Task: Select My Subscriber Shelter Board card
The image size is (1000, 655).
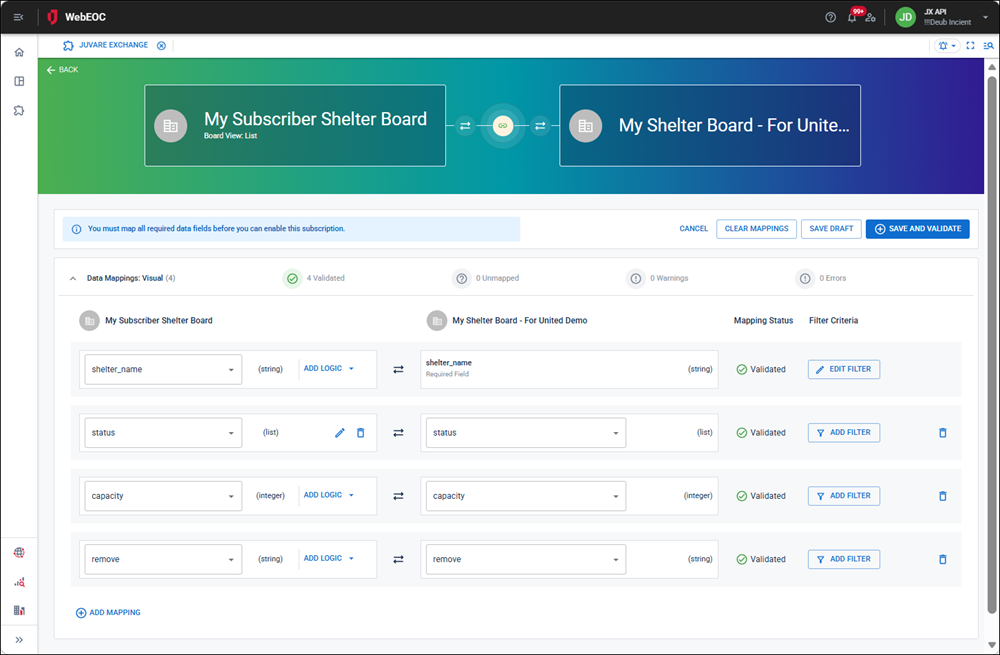Action: (295, 126)
